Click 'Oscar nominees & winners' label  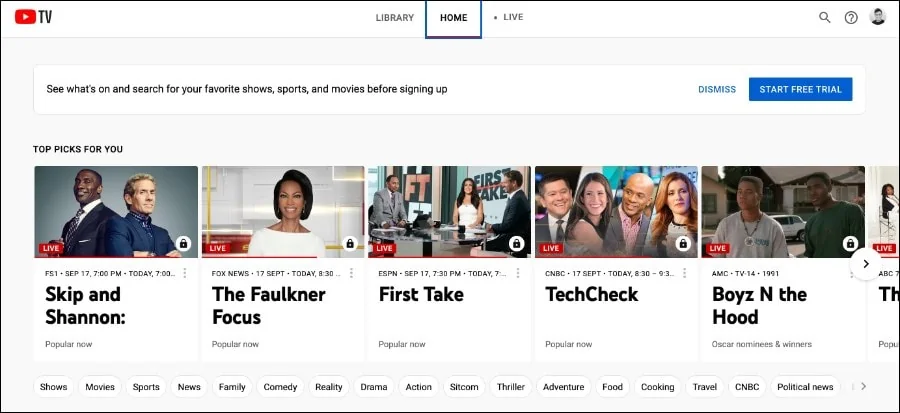[762, 344]
